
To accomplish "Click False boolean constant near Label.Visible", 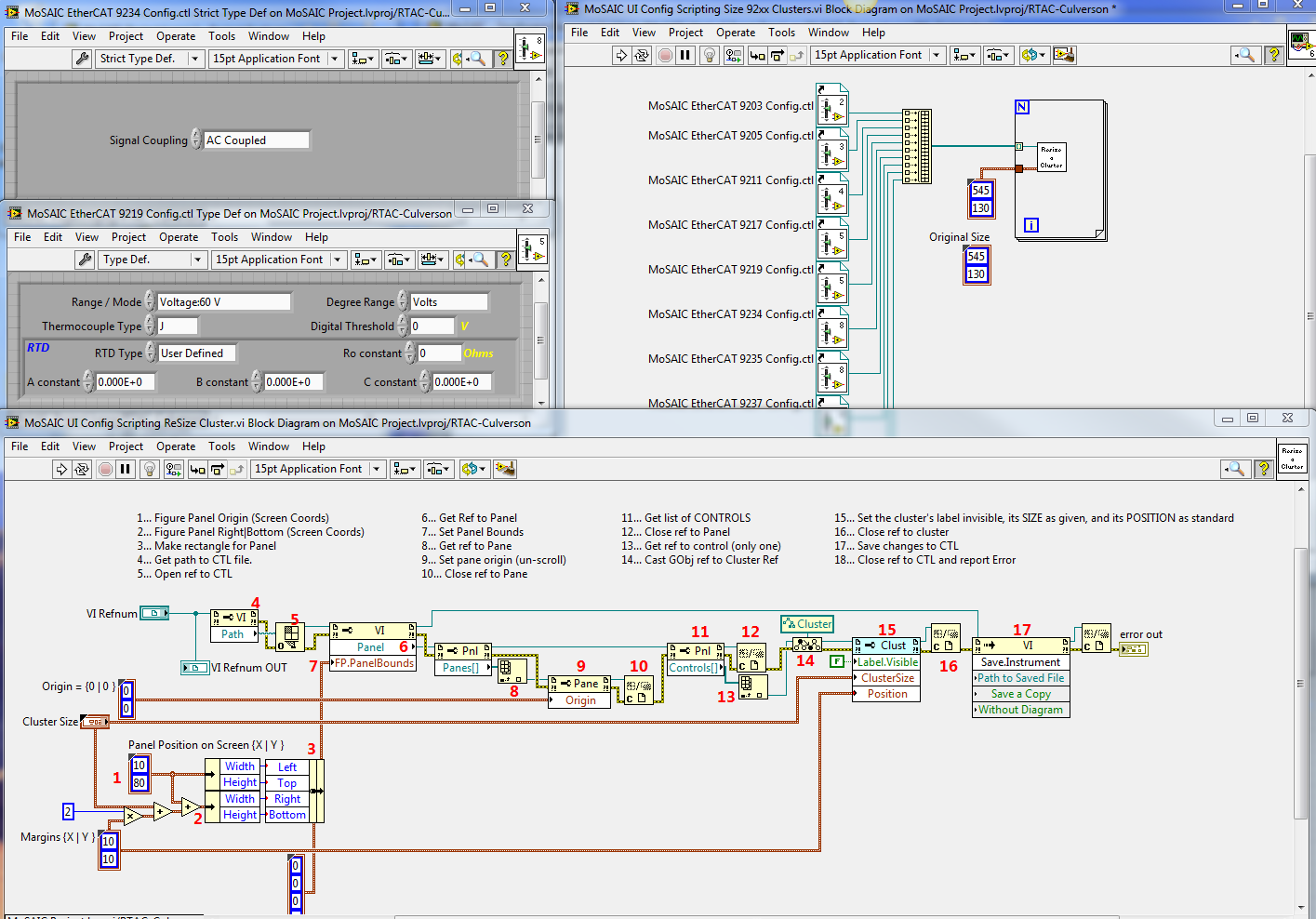I will 837,661.
